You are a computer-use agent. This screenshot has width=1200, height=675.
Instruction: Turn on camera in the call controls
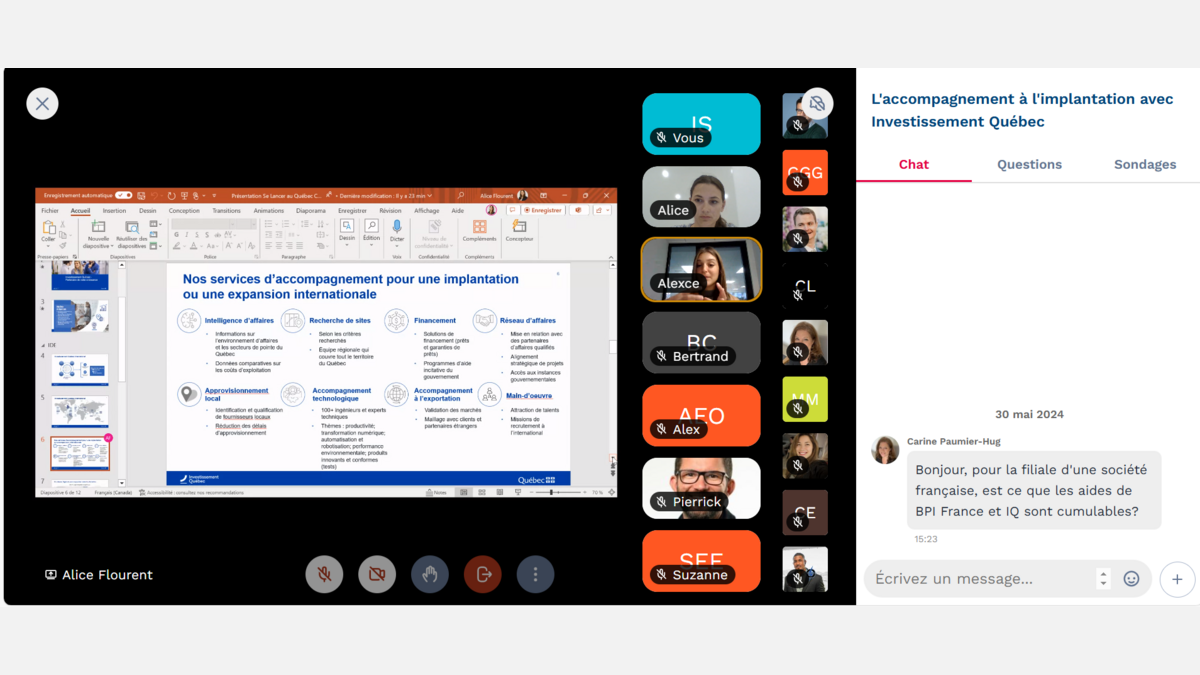tap(377, 574)
